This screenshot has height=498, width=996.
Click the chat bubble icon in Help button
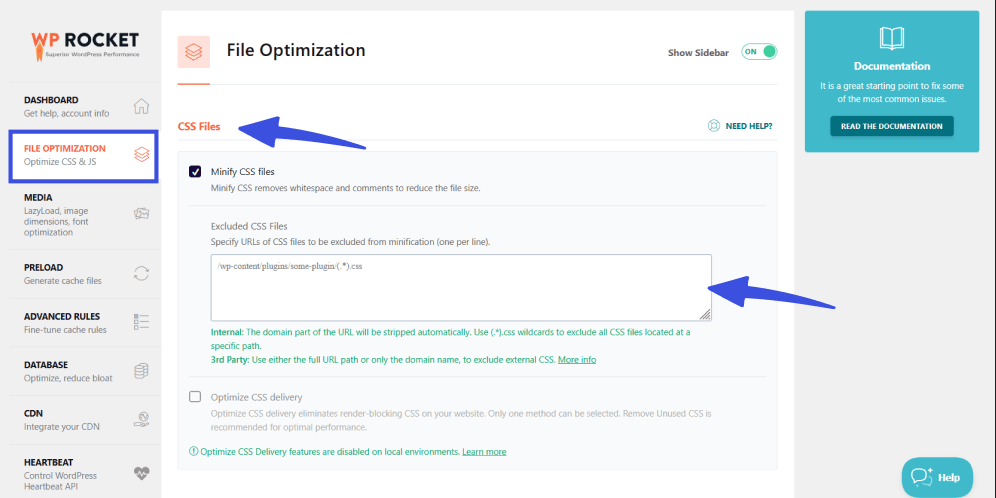(921, 477)
